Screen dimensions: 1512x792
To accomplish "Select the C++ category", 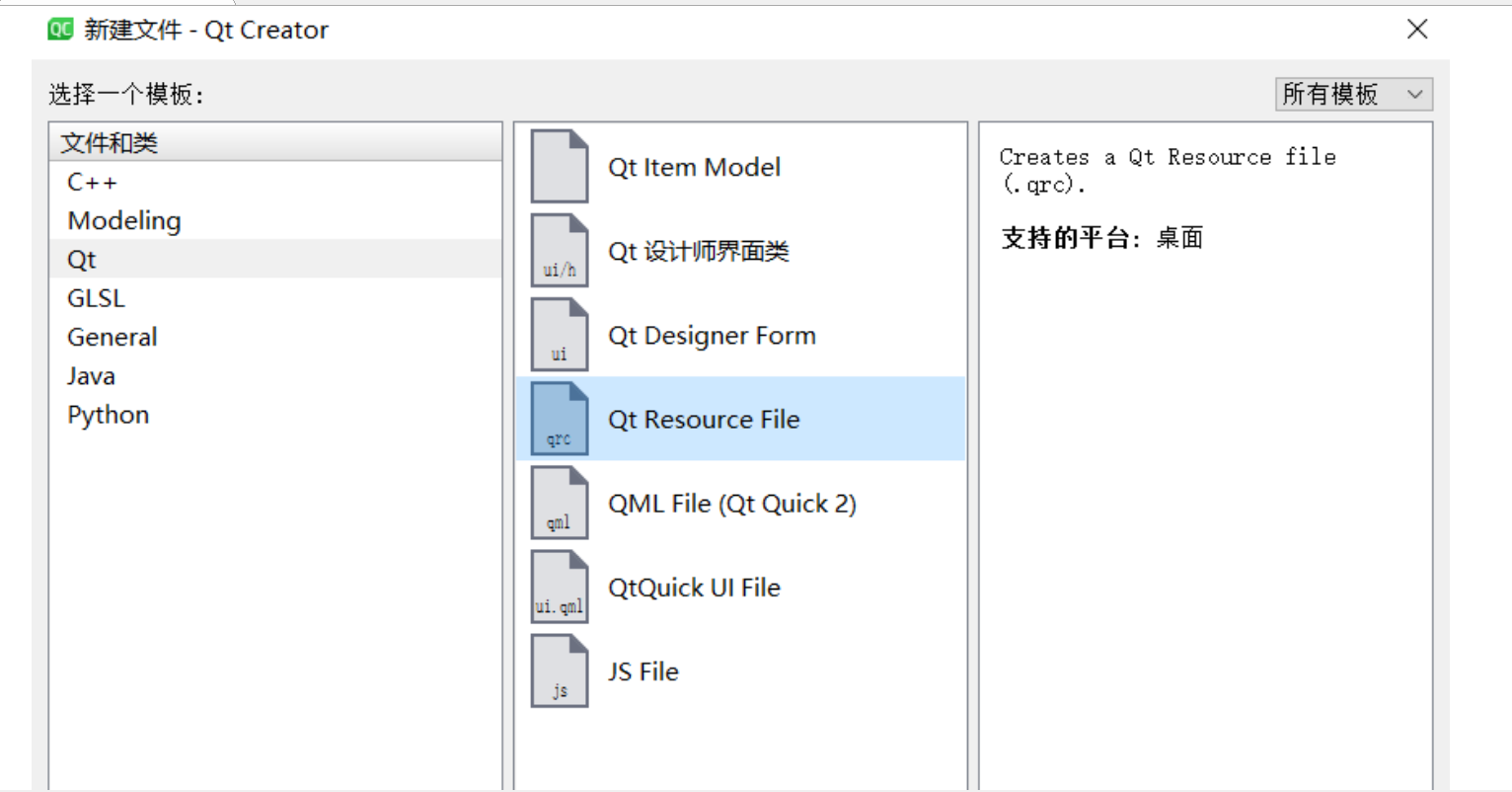I will (275, 182).
